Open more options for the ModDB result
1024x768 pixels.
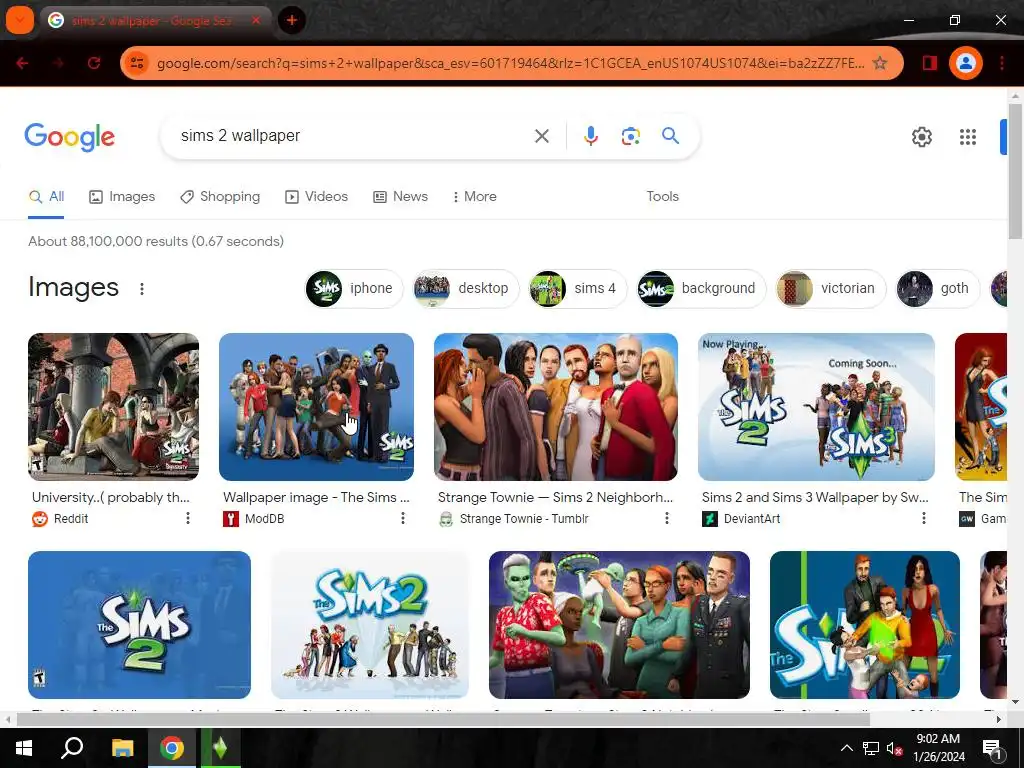[x=403, y=519]
